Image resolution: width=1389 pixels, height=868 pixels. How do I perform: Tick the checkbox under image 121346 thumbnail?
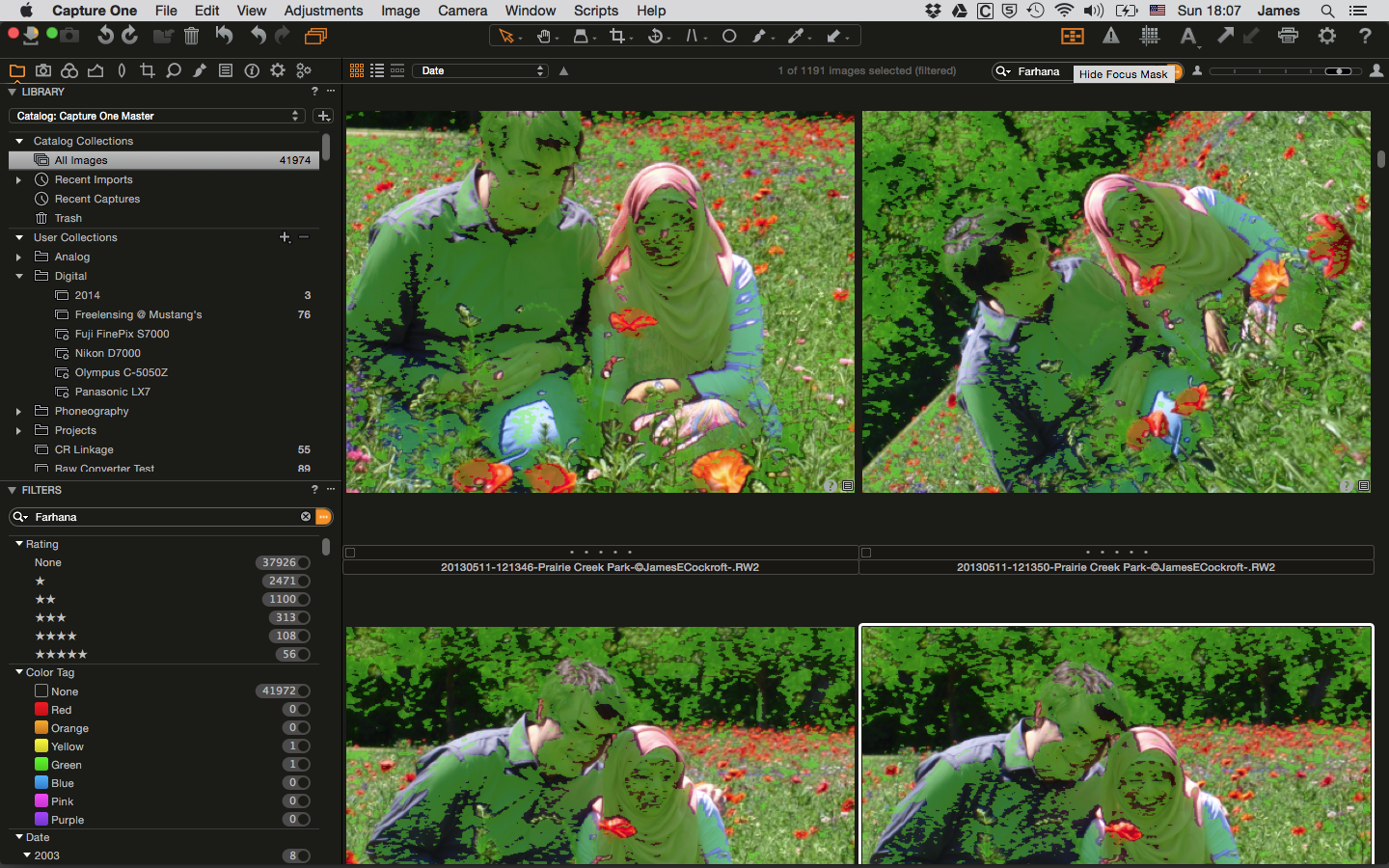click(350, 553)
